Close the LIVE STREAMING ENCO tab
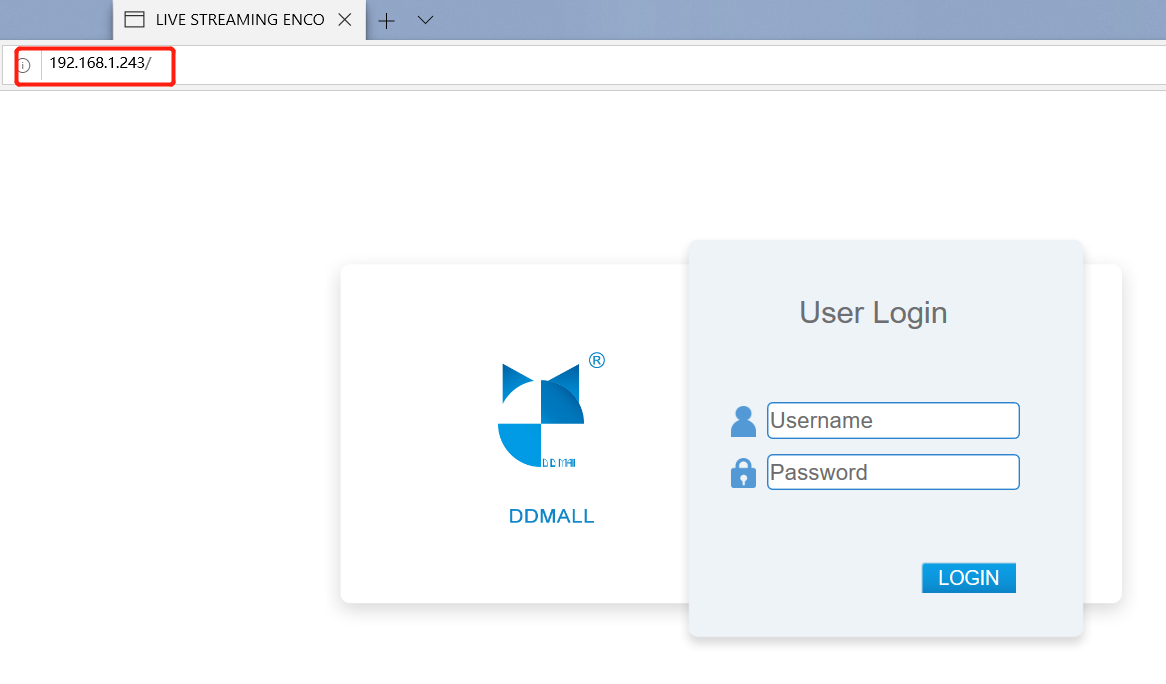This screenshot has width=1166, height=684. coord(345,20)
